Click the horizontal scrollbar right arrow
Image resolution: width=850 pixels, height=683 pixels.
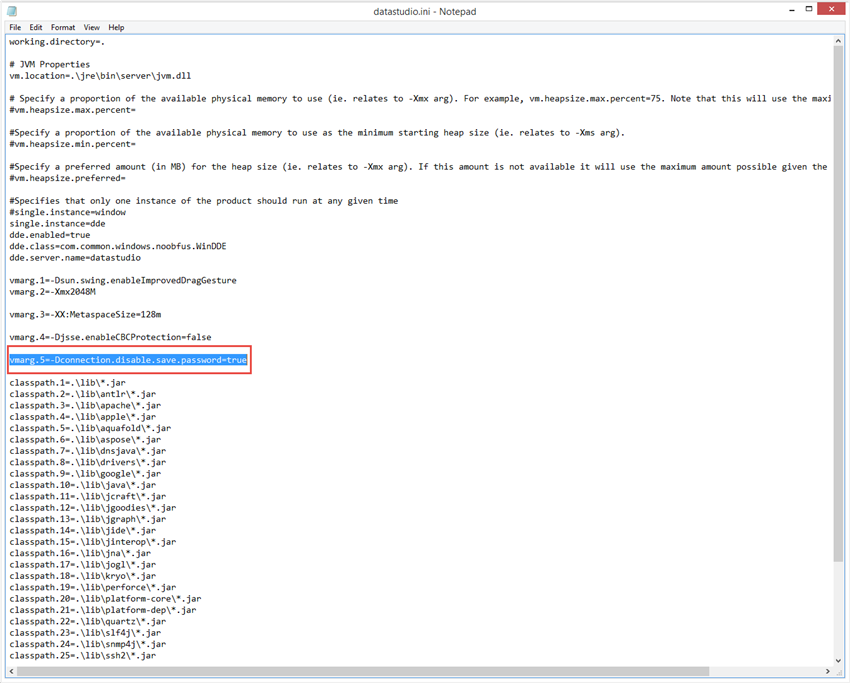pos(828,671)
